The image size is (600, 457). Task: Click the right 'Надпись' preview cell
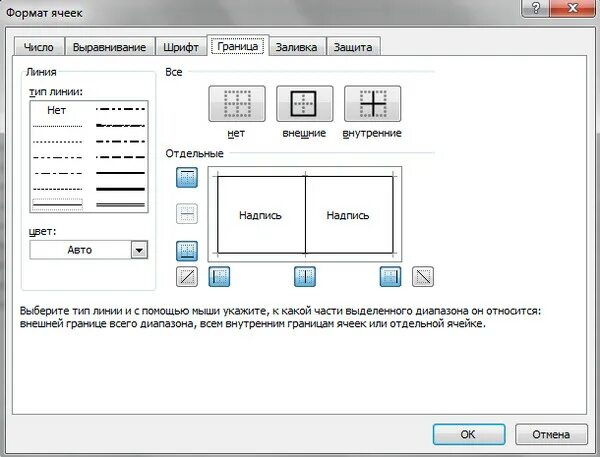point(348,215)
